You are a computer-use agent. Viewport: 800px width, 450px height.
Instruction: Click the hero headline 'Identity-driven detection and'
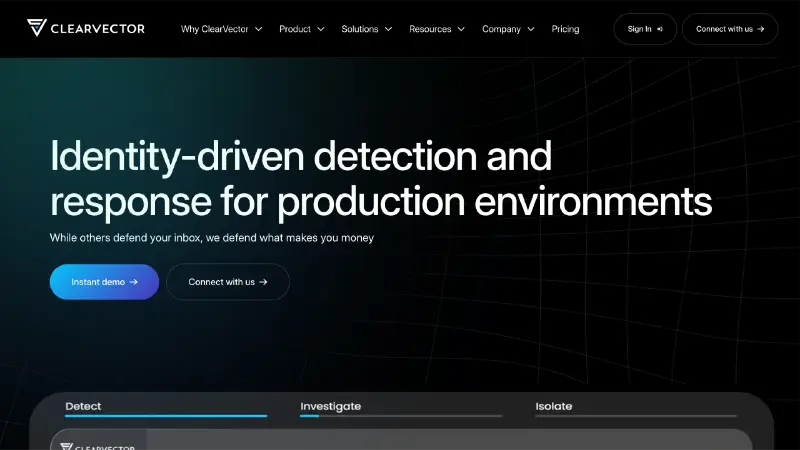[301, 156]
